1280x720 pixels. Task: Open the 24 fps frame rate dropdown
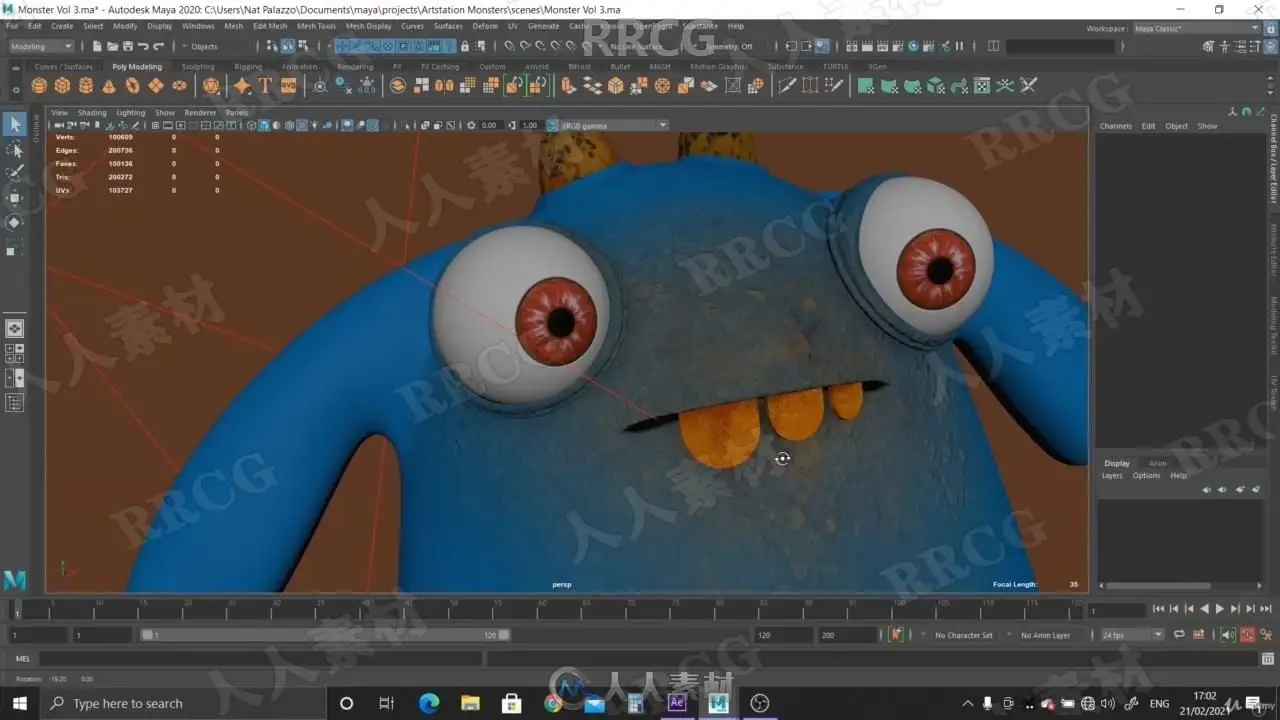coord(1132,635)
